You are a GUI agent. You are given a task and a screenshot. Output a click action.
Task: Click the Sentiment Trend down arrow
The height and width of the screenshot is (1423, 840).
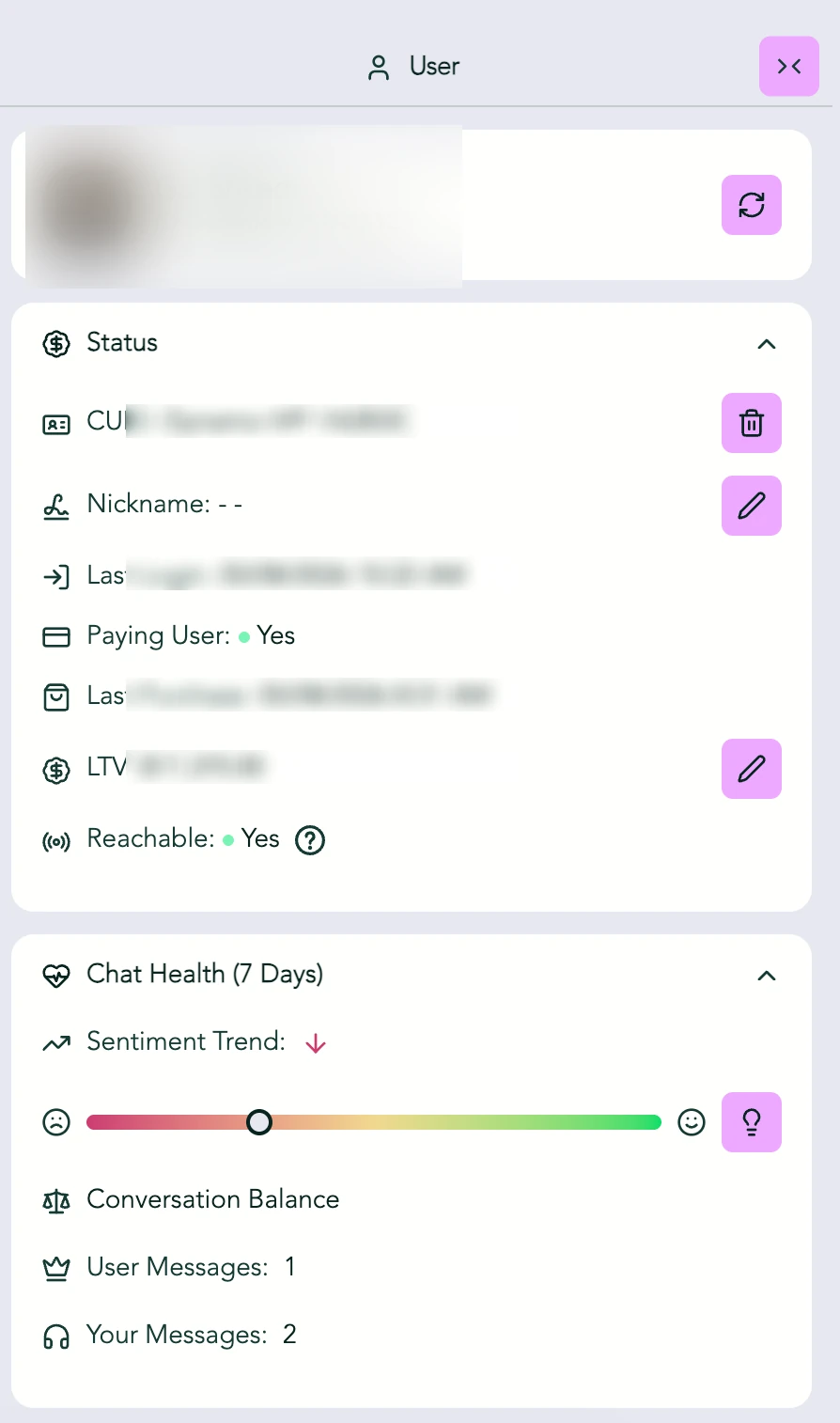pos(316,1043)
